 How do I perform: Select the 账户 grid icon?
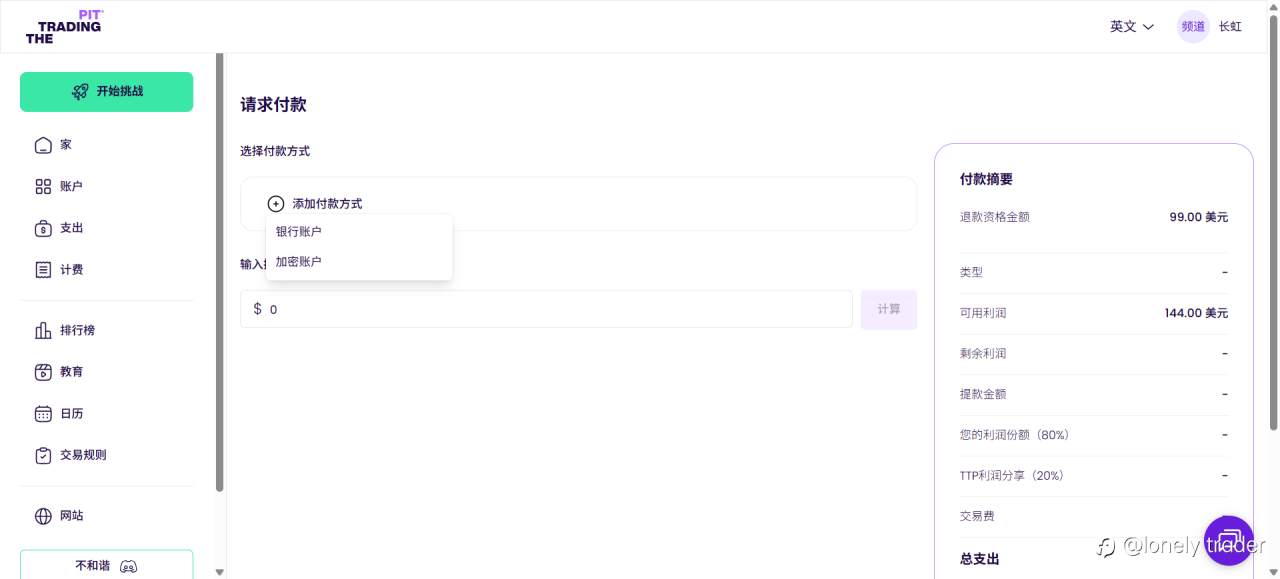[x=43, y=187]
